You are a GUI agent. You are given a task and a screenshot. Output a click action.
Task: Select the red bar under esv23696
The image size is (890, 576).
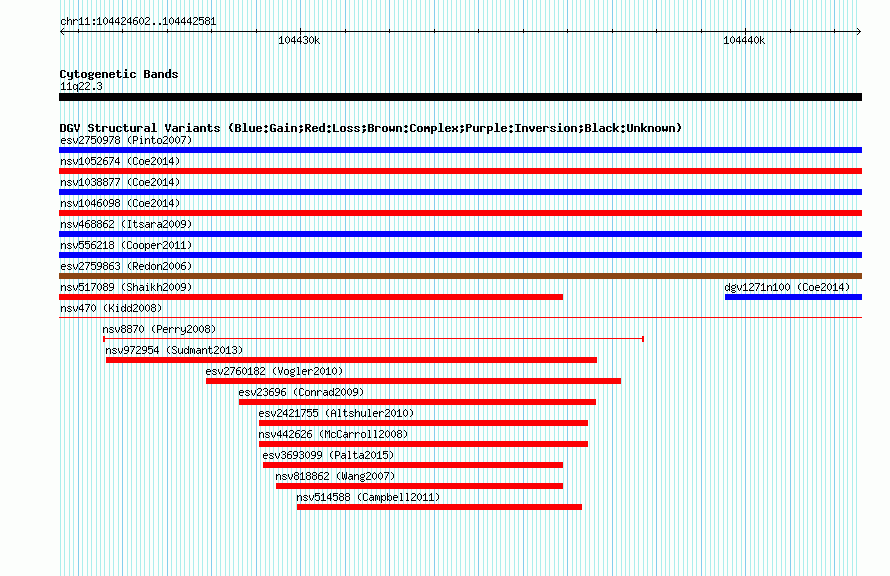417,402
